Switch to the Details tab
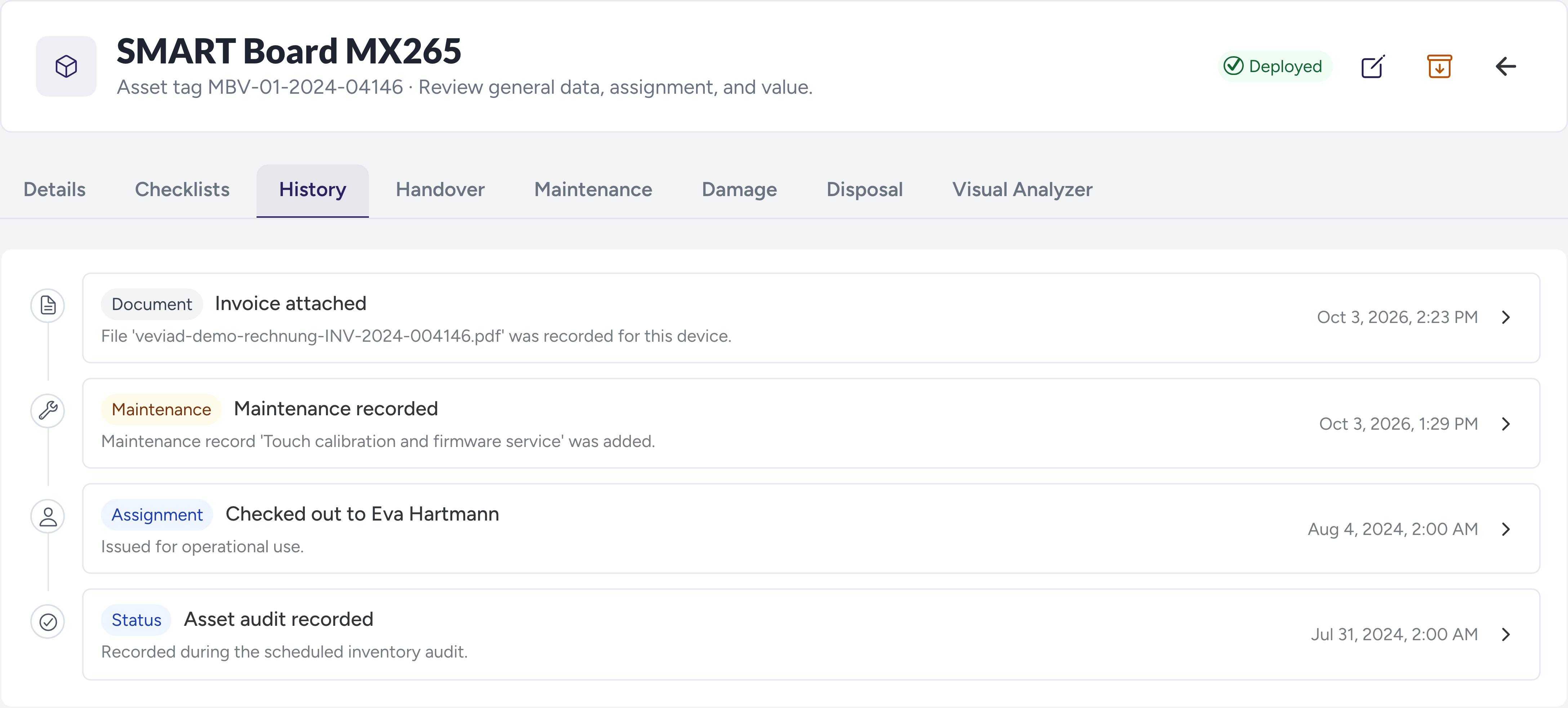 coord(55,190)
